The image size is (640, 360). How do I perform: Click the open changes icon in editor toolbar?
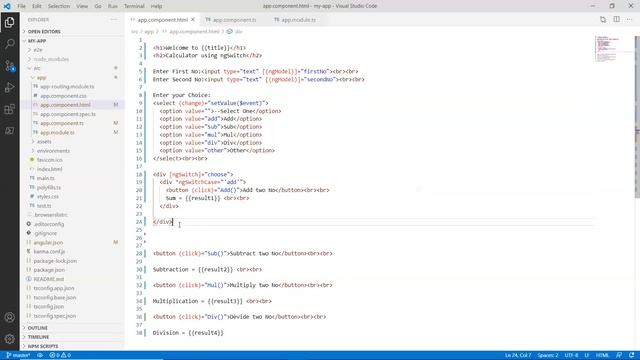click(603, 20)
